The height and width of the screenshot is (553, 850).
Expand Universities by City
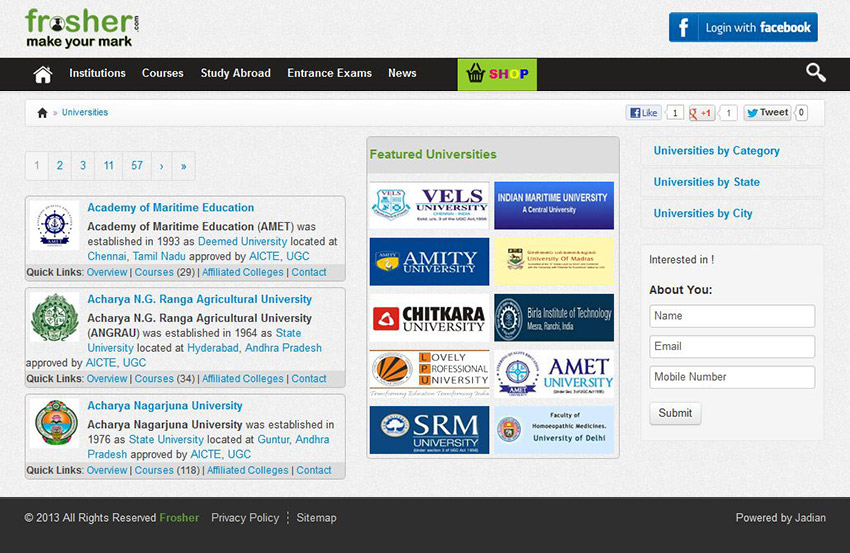pos(703,214)
